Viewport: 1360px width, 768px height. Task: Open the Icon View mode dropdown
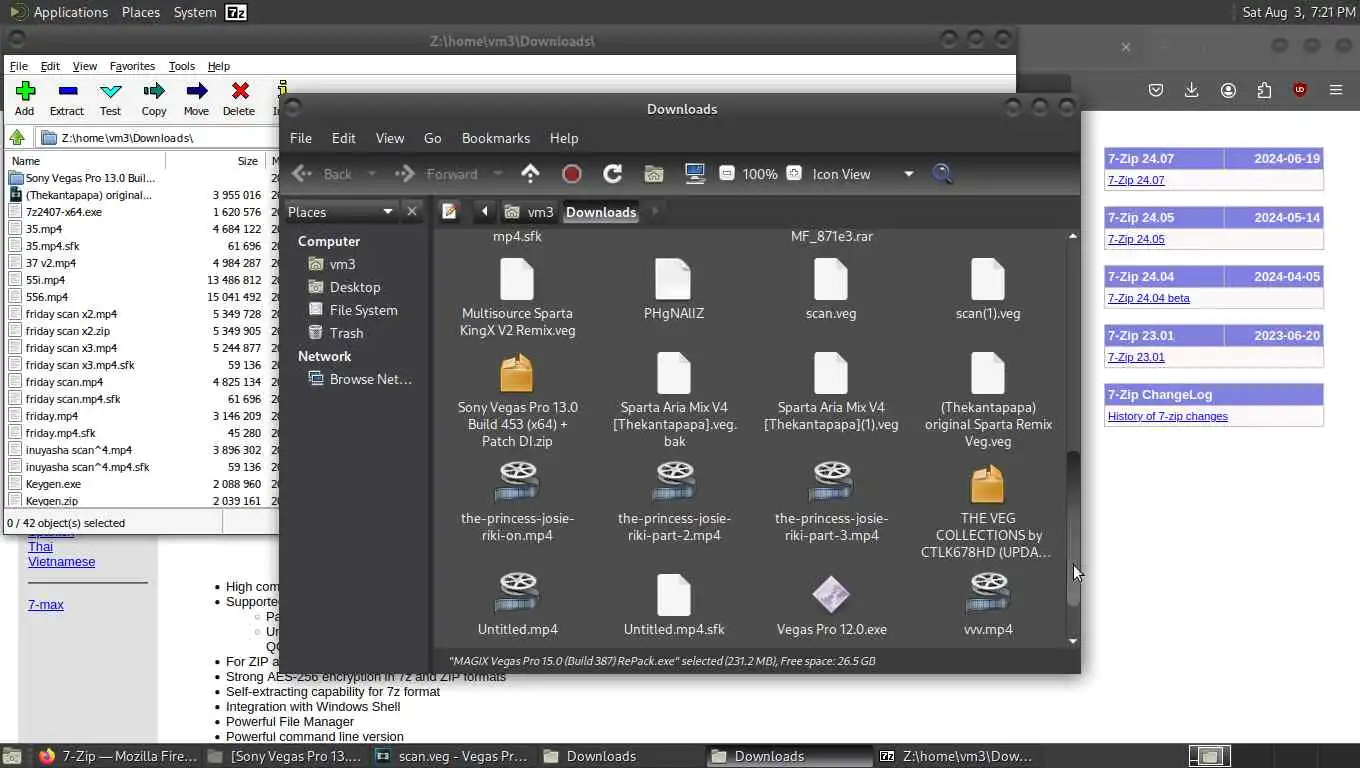tap(862, 174)
